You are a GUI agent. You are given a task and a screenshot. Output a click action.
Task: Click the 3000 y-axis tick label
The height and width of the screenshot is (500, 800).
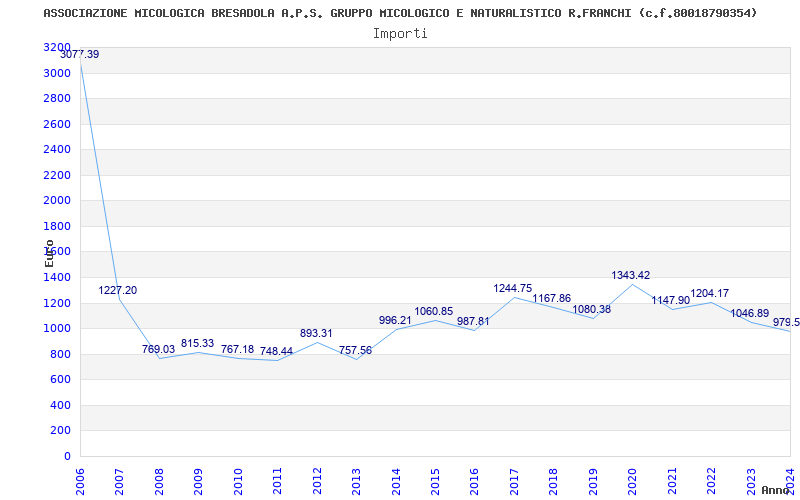(57, 73)
